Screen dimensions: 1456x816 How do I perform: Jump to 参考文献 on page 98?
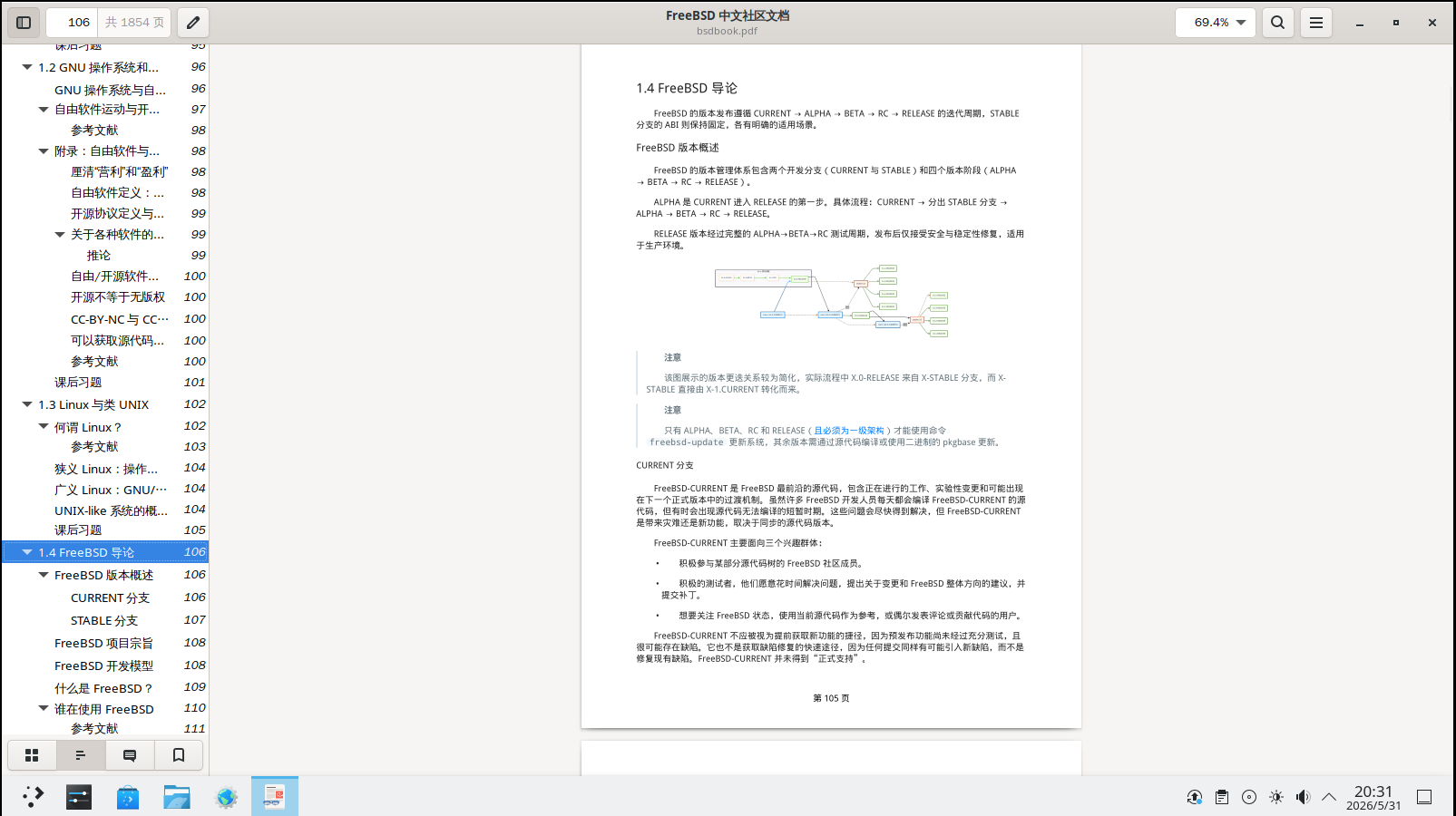pos(94,131)
